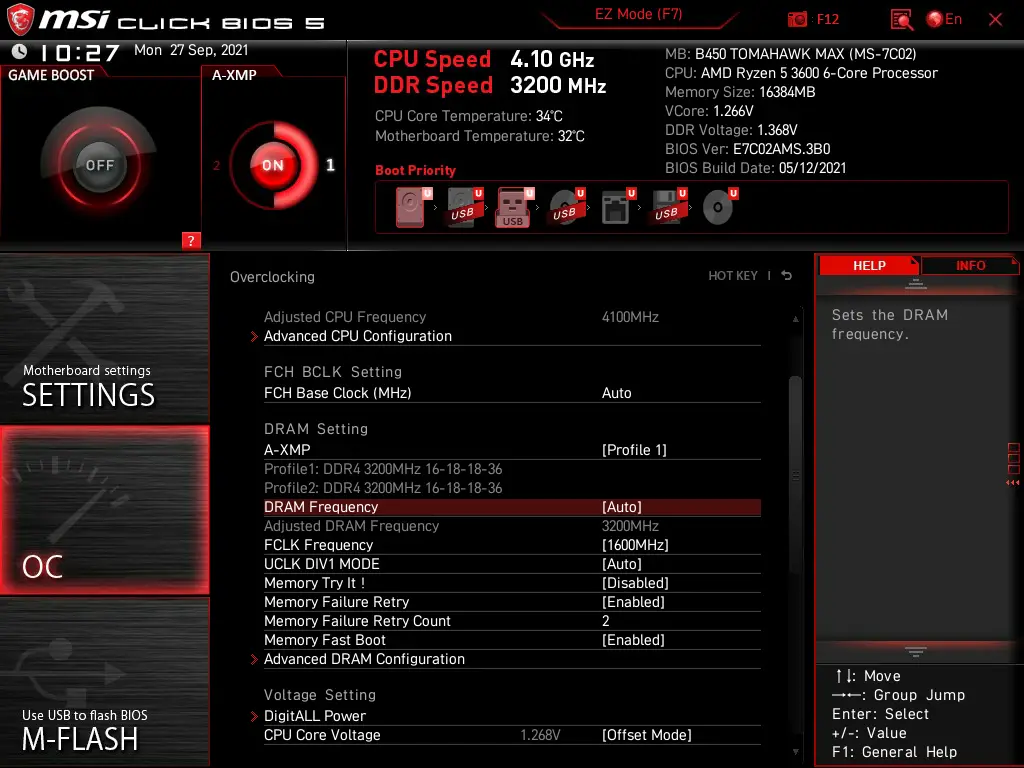
Task: Open the M-FLASH BIOS flashing section
Action: (104, 682)
